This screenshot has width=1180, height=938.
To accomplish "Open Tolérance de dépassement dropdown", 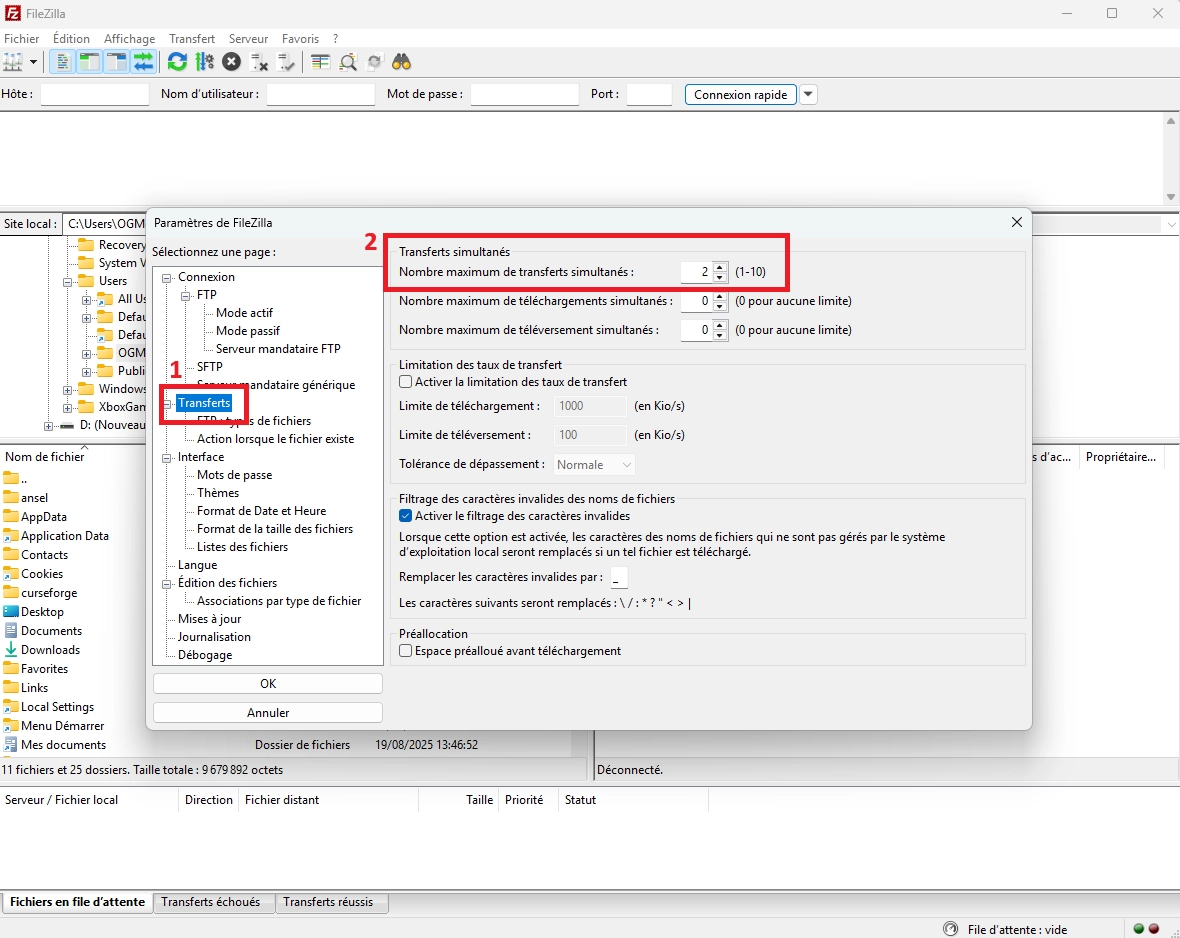I will (x=595, y=464).
